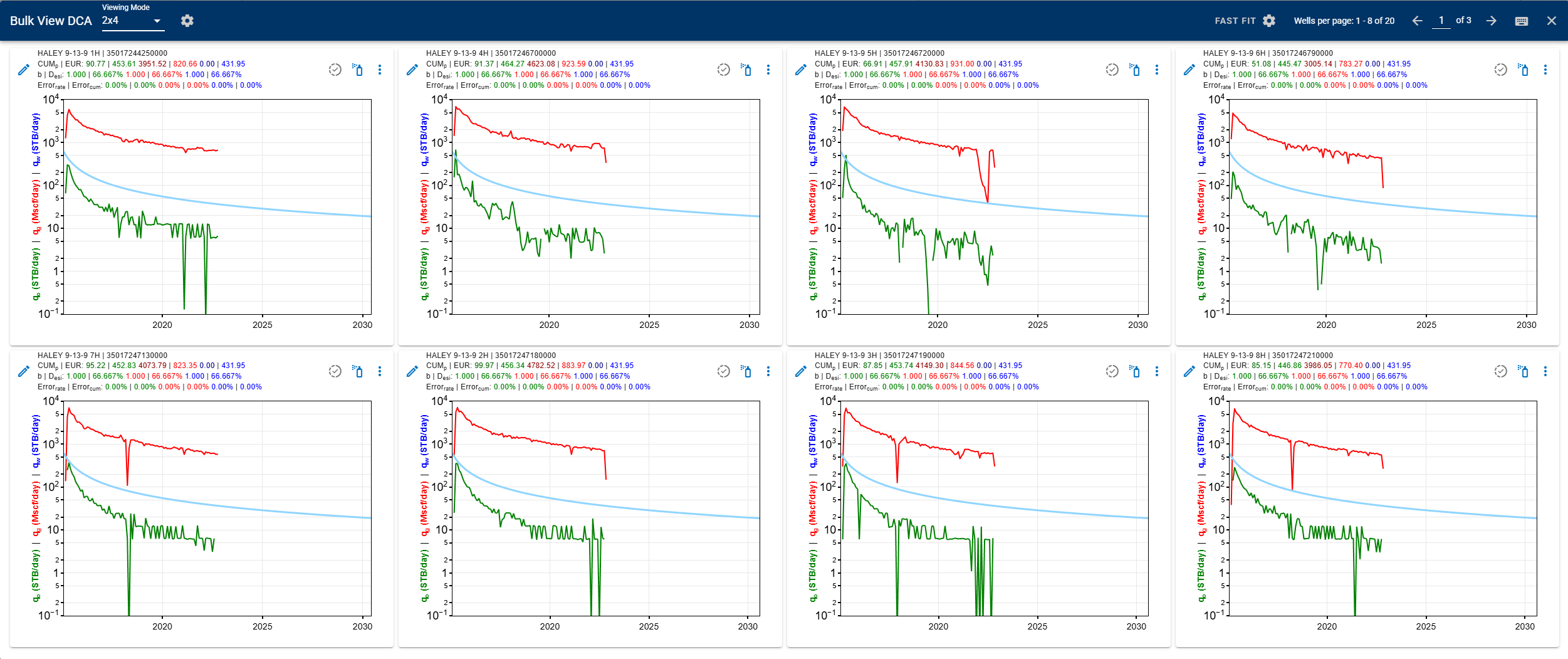Open the edit pencil for HALEY 9-13-9 1H
Screen dimensions: 1568x659
pos(23,70)
